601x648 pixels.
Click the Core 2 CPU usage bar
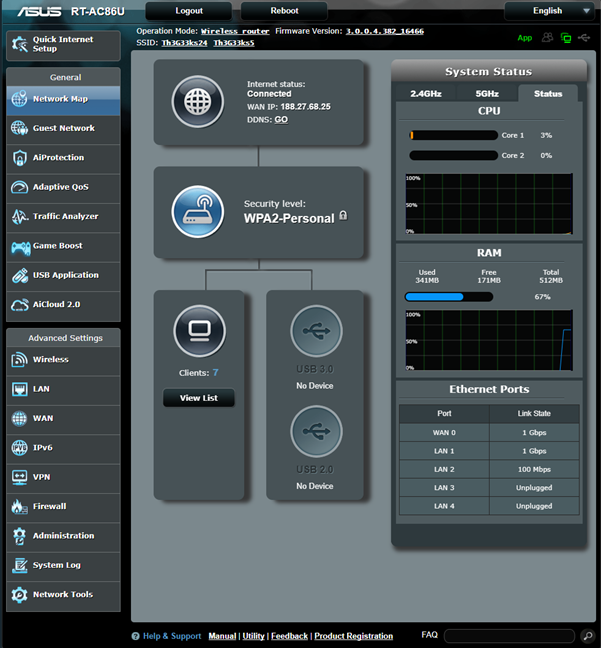(x=453, y=156)
